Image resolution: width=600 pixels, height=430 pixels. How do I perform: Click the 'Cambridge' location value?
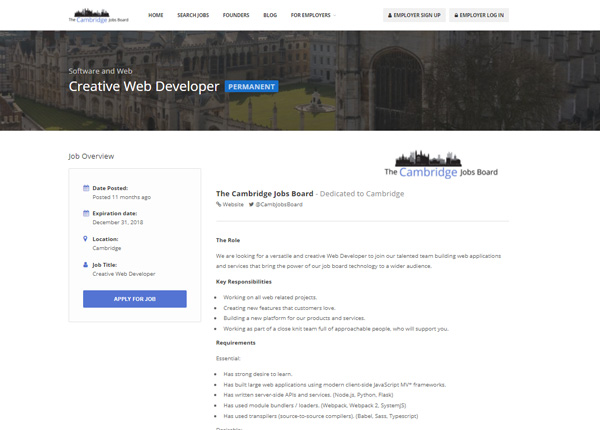[x=107, y=248]
